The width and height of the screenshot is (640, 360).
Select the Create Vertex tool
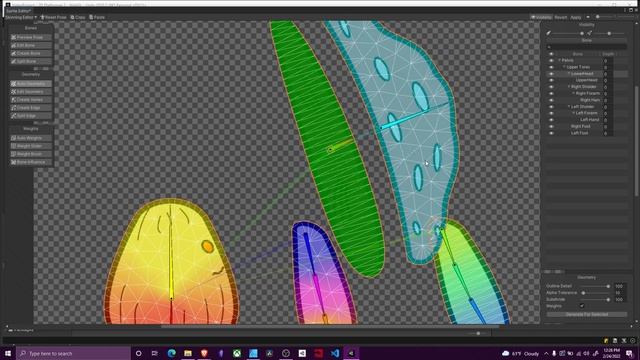pyautogui.click(x=31, y=100)
